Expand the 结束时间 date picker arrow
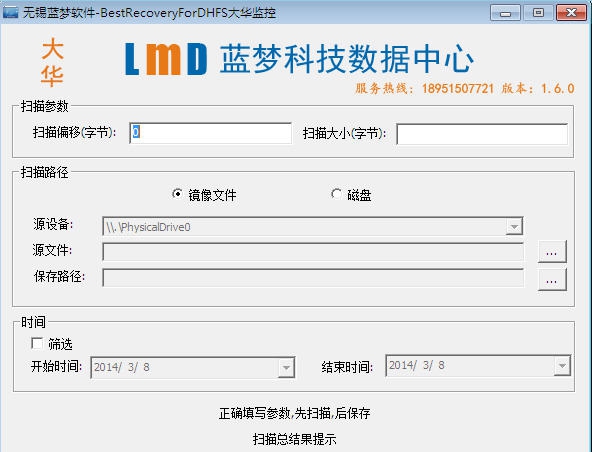Screen dimensions: 592x452 (x=562, y=366)
